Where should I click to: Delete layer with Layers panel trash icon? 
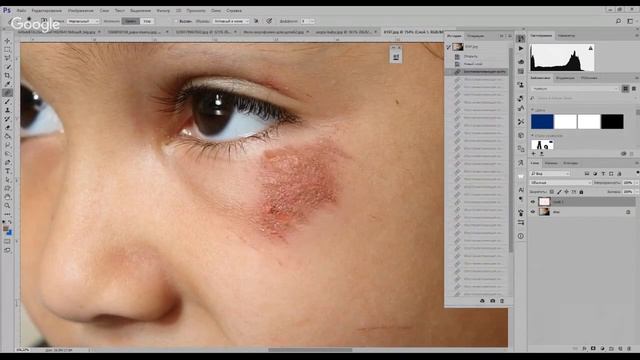629,349
